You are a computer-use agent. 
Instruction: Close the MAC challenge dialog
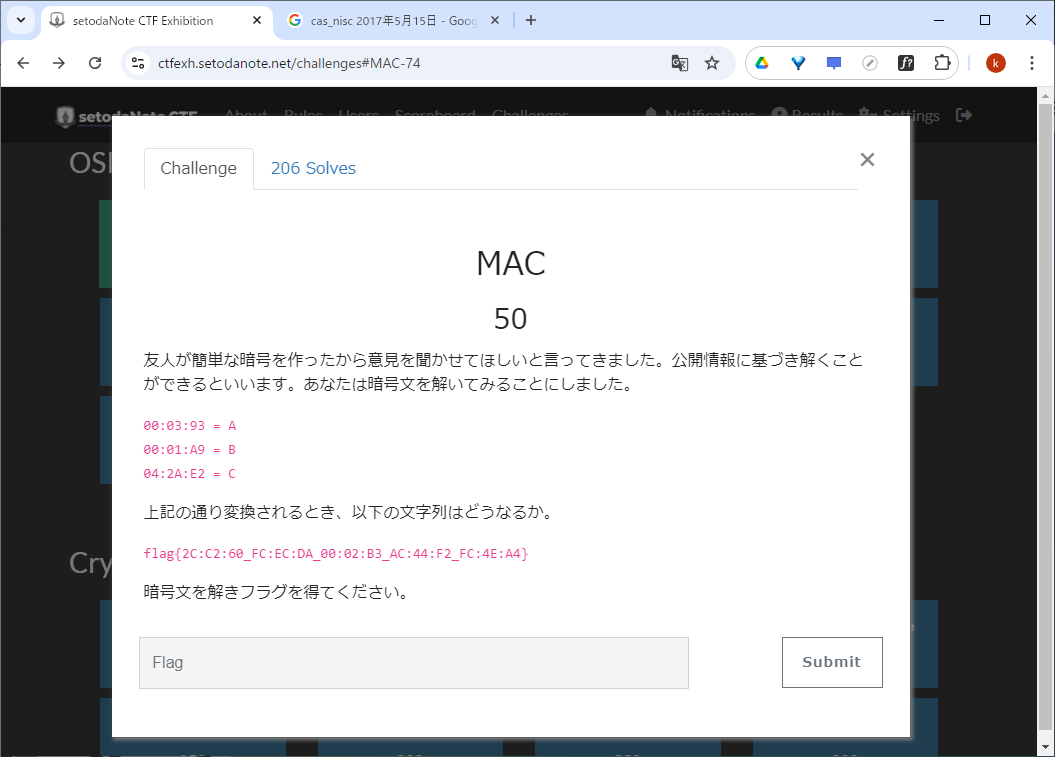pyautogui.click(x=867, y=159)
